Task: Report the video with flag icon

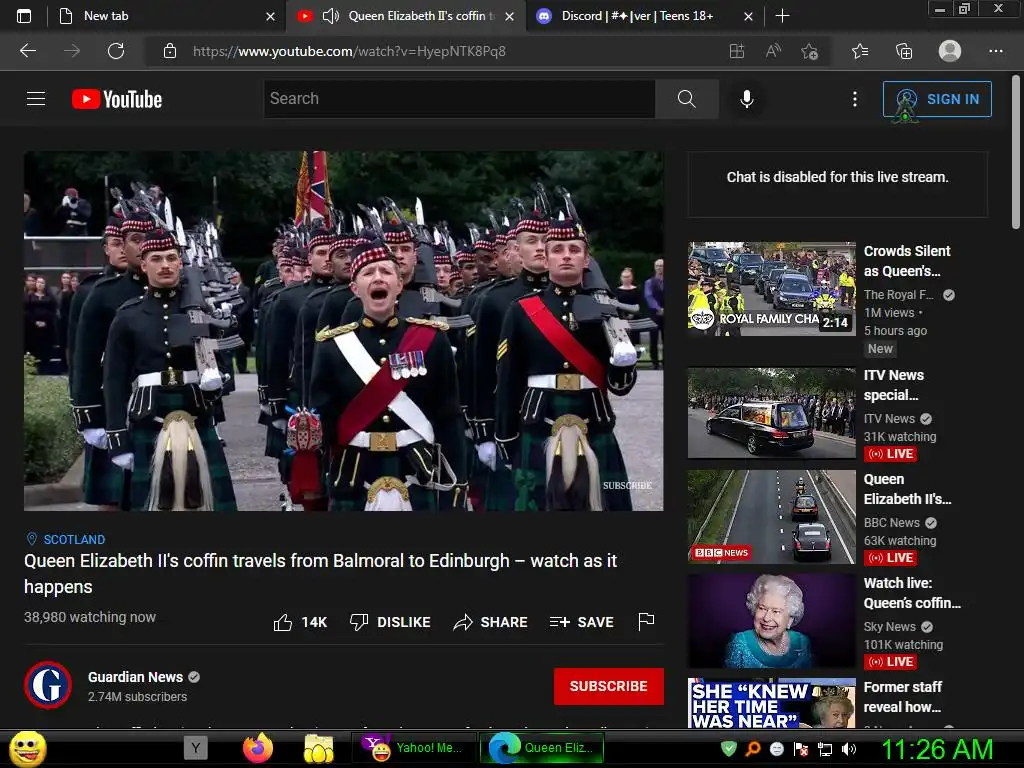Action: coord(646,621)
